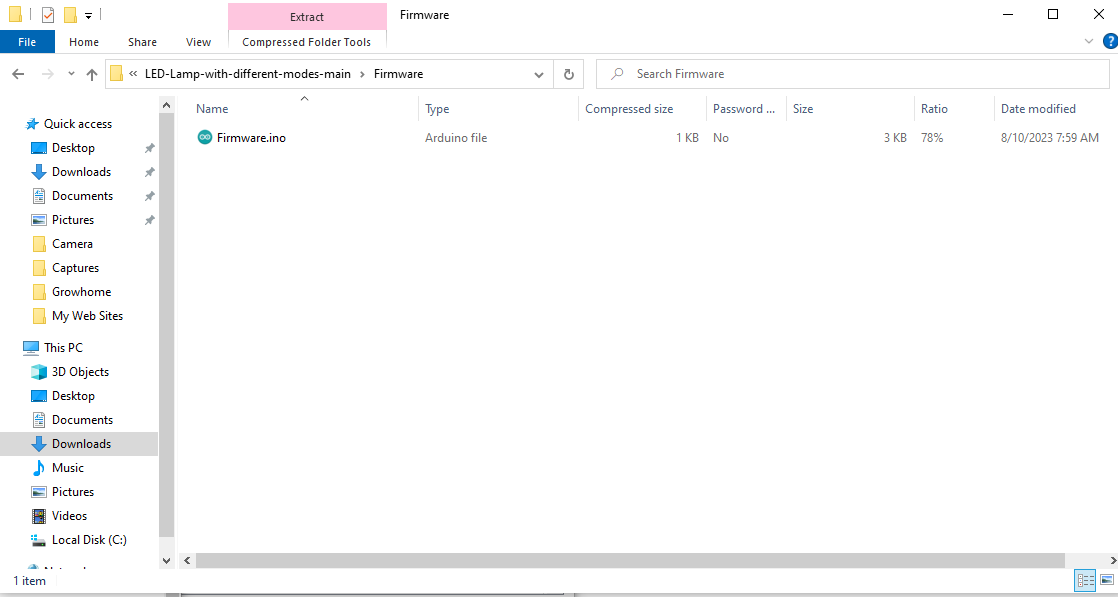This screenshot has width=1118, height=597.
Task: Open Desktop under This PC
Action: (x=73, y=396)
